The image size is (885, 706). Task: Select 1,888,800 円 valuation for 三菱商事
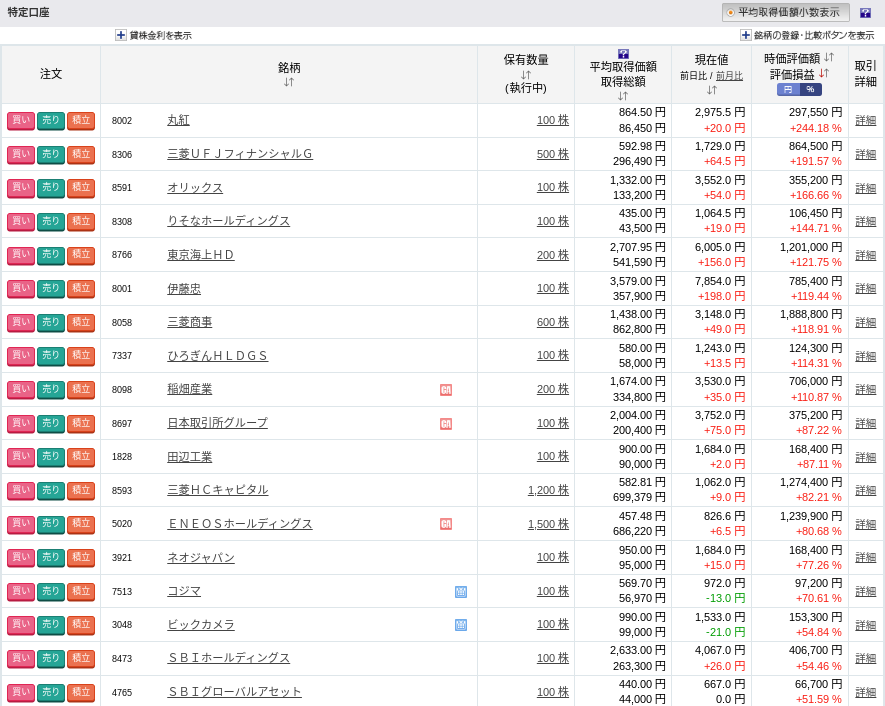811,314
